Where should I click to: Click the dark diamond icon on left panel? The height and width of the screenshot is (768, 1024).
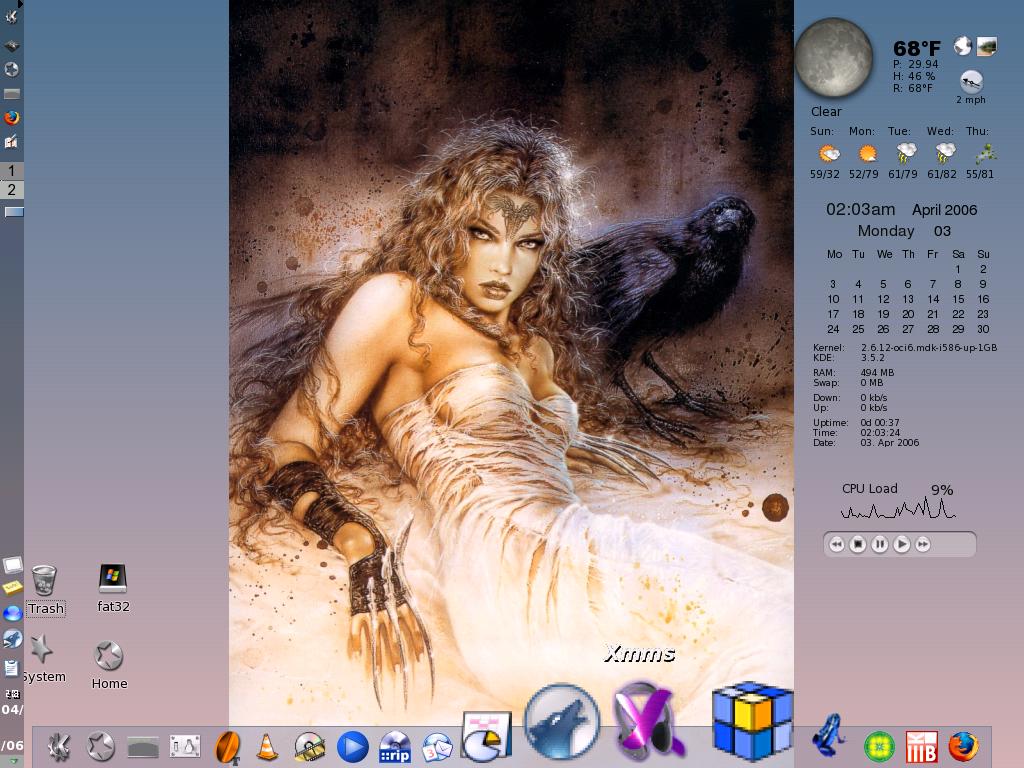click(12, 45)
